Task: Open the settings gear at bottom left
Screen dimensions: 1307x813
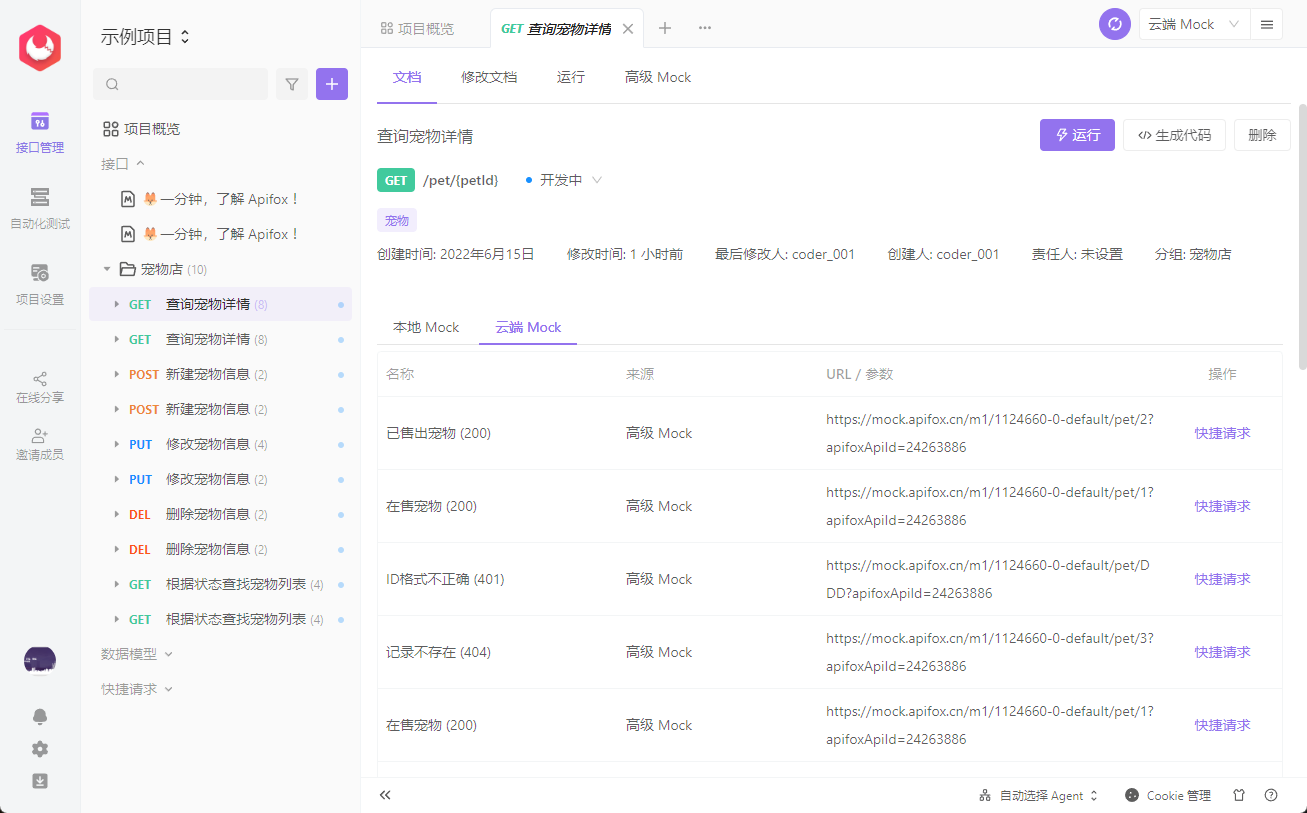Action: click(39, 748)
